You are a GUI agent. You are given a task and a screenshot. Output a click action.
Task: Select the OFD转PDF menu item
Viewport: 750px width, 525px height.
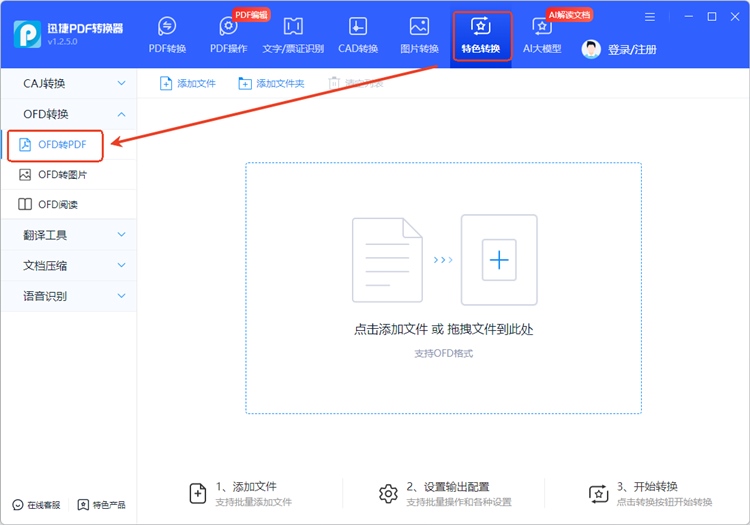69,144
